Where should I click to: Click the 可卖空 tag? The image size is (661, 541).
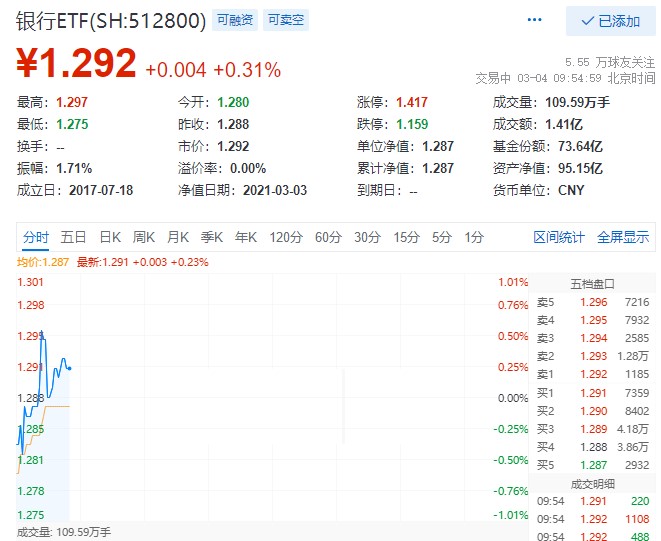[286, 20]
